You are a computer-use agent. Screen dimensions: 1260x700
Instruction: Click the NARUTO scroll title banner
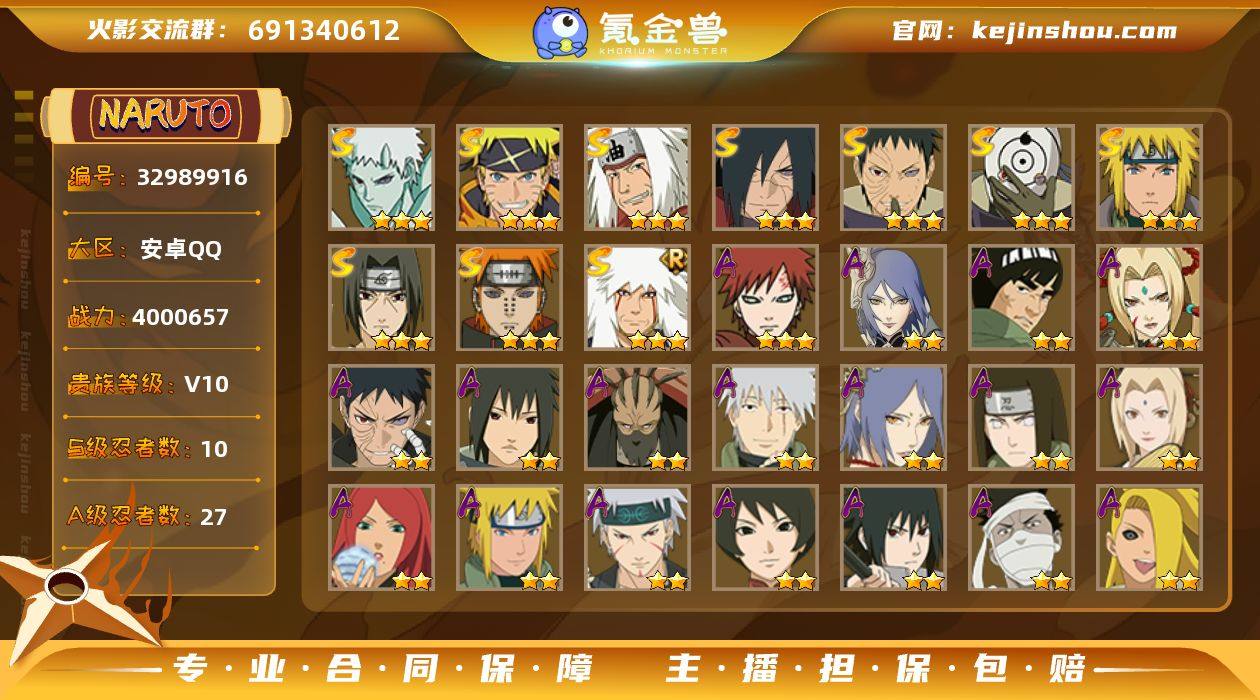[166, 114]
